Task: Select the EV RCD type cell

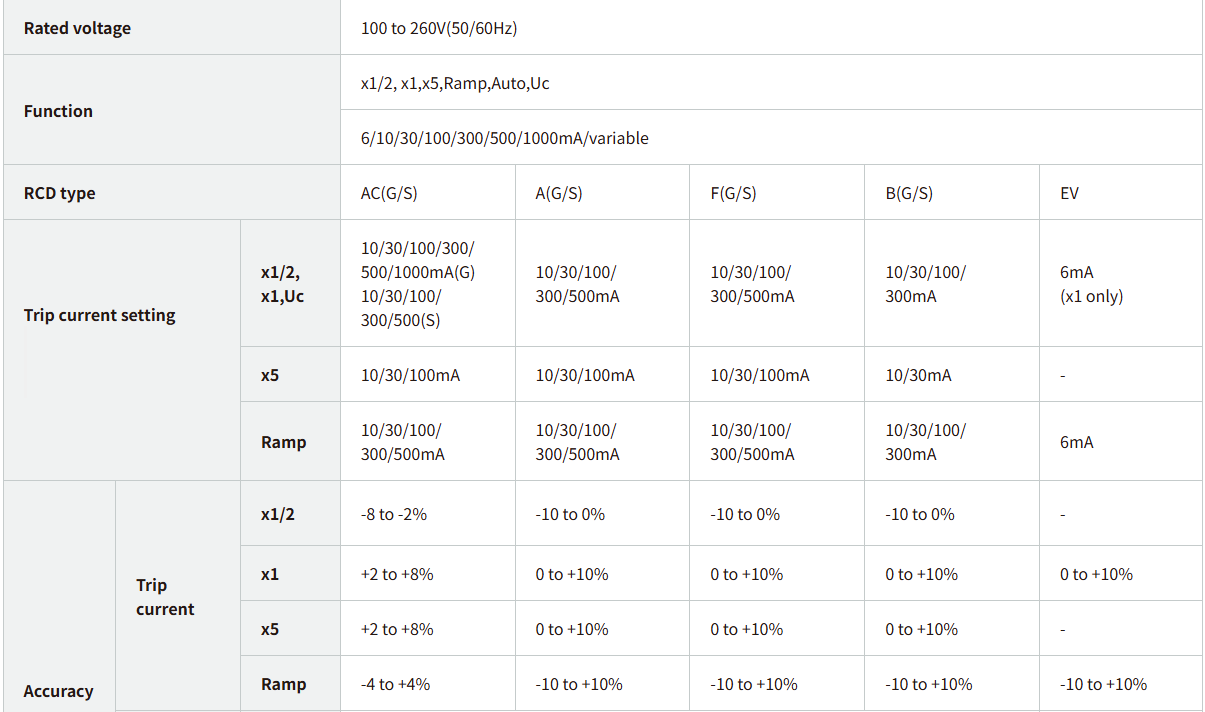Action: 1070,193
